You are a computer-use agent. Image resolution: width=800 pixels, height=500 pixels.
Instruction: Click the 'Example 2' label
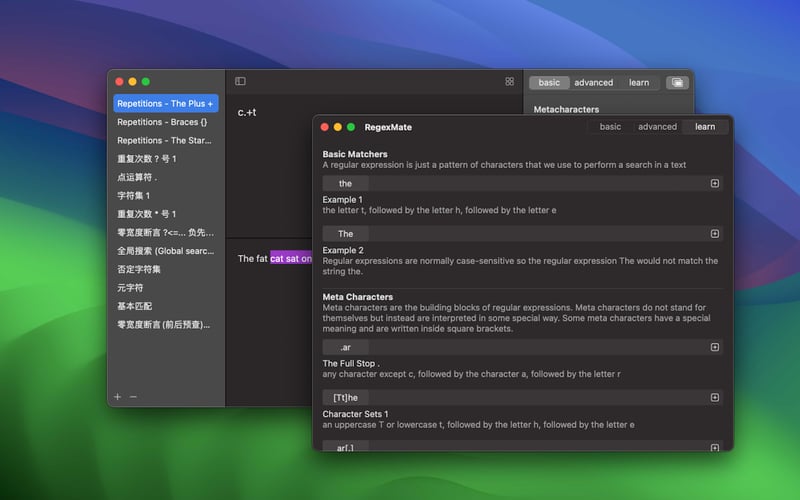(343, 250)
